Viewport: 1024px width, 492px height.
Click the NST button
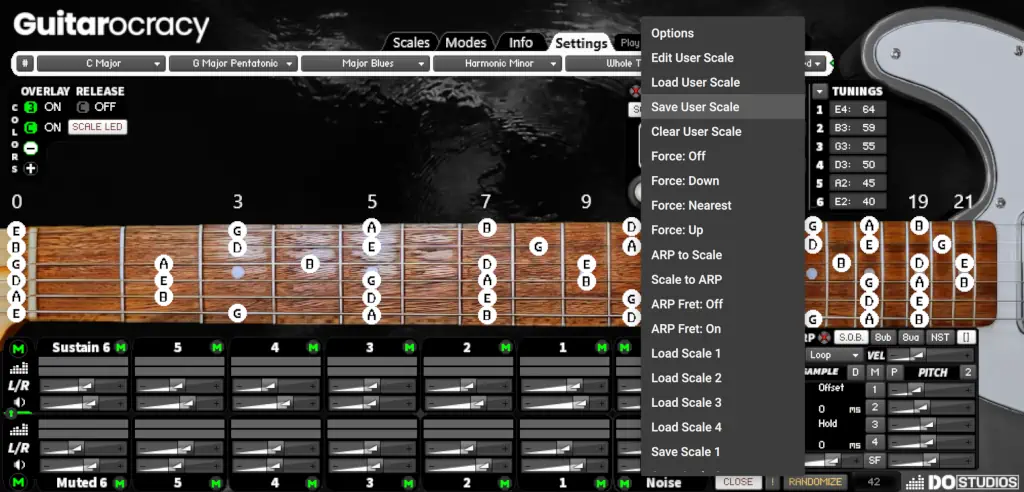coord(940,337)
